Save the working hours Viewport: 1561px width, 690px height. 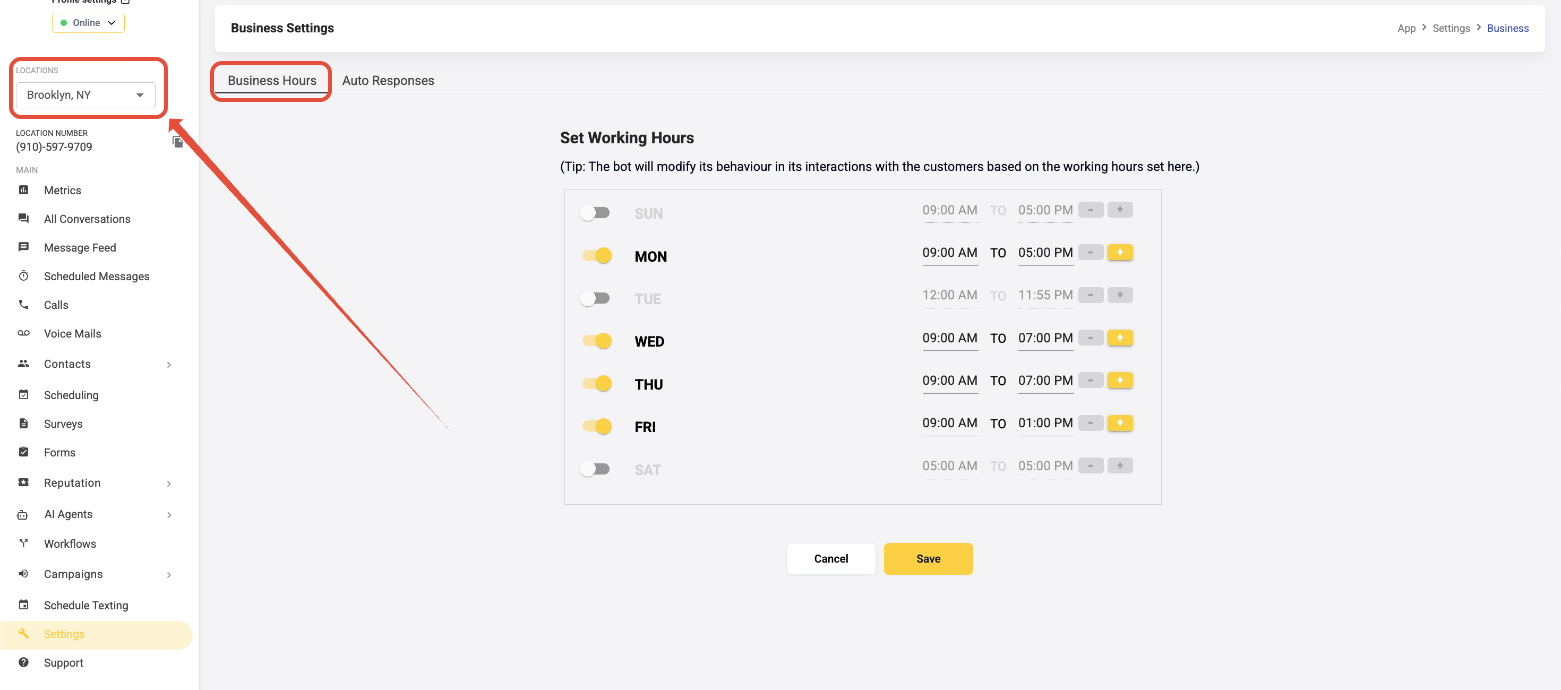pyautogui.click(x=928, y=559)
